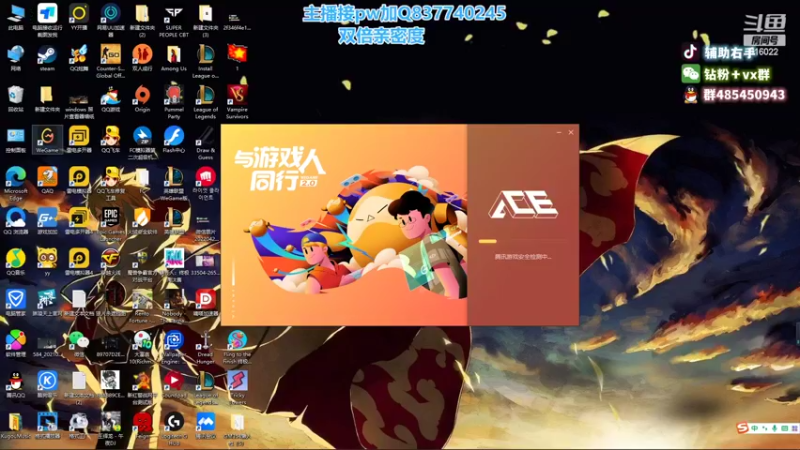
Task: Open the YY开播 yellow ring shortcut
Action: pos(79,17)
